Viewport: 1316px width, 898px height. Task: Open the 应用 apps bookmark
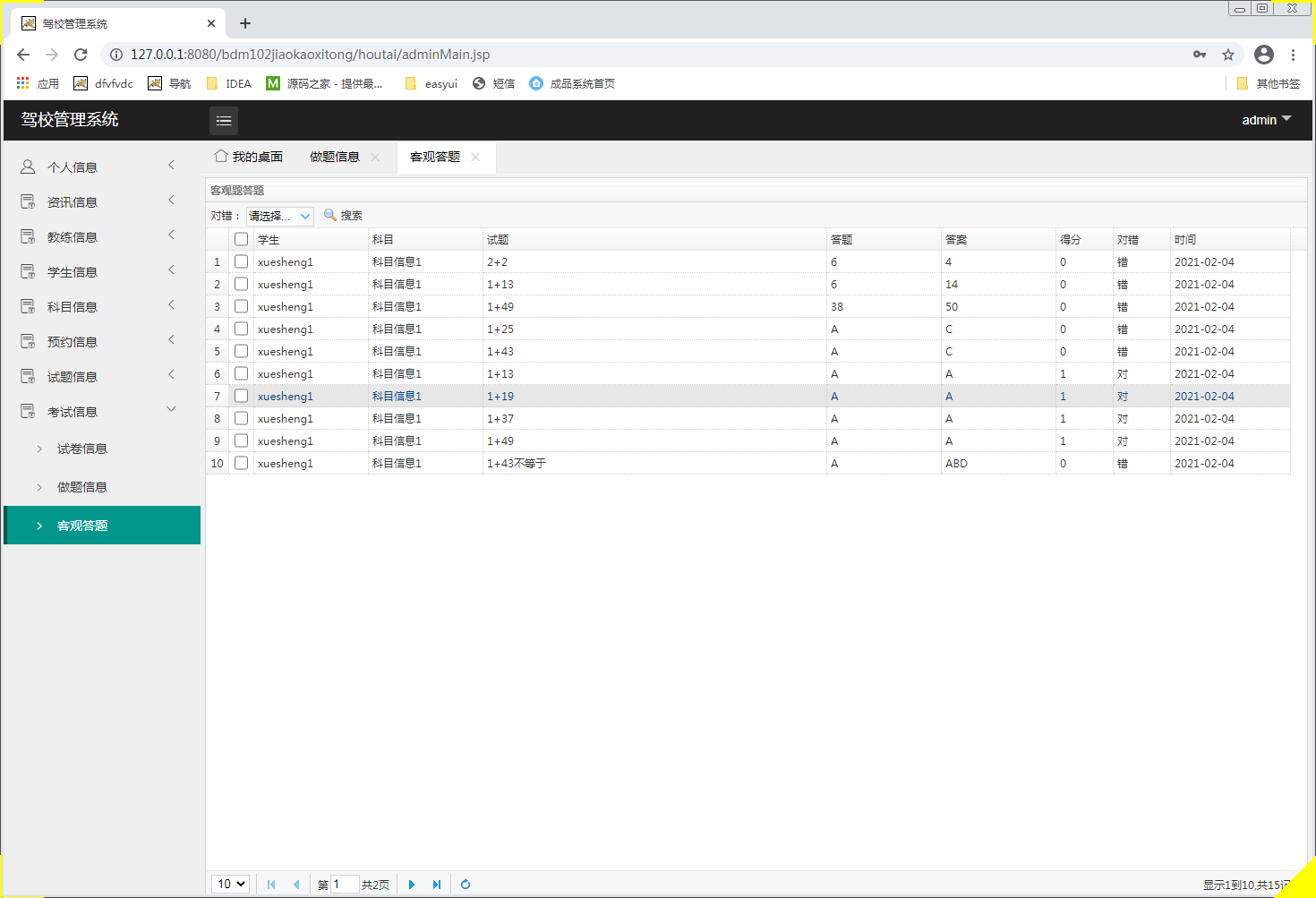click(38, 83)
